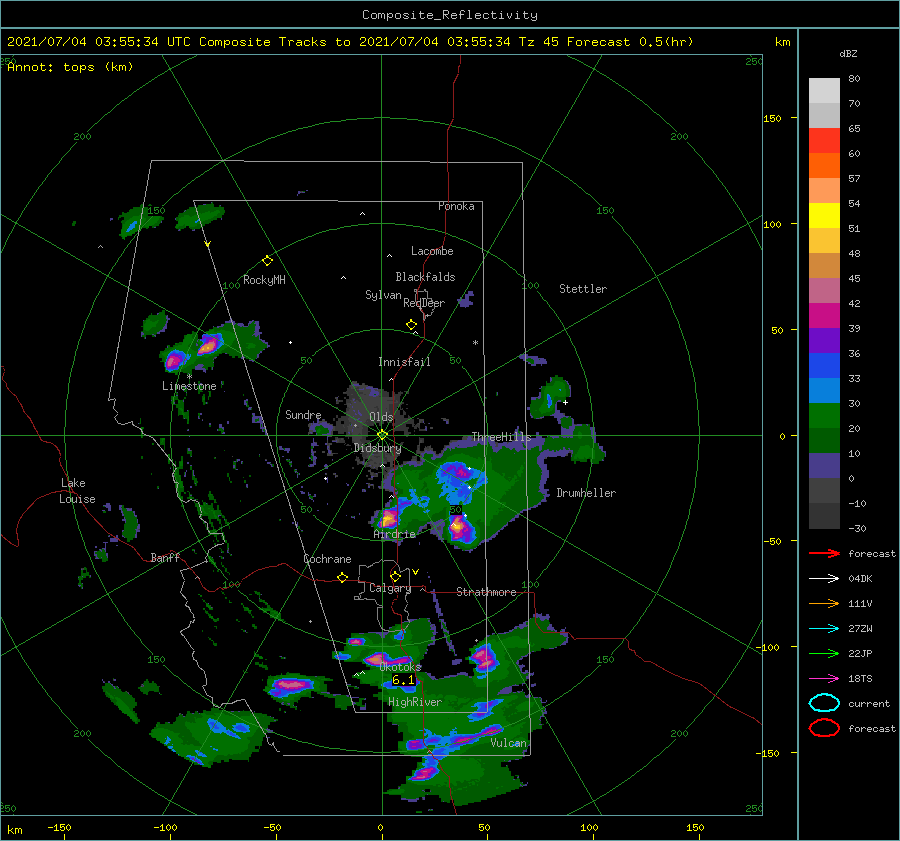This screenshot has height=841, width=900.
Task: Click the magenta 18TS arrow legend icon
Action: [x=824, y=679]
